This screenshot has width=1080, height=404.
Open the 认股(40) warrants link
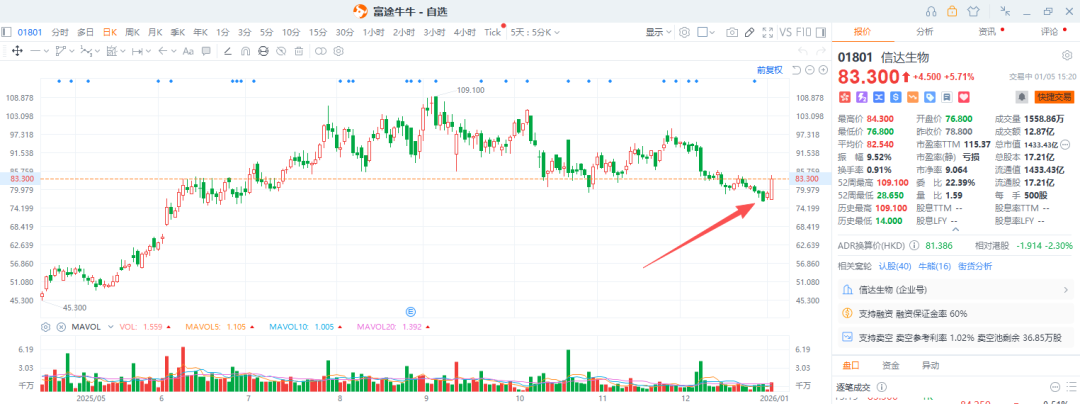894,266
